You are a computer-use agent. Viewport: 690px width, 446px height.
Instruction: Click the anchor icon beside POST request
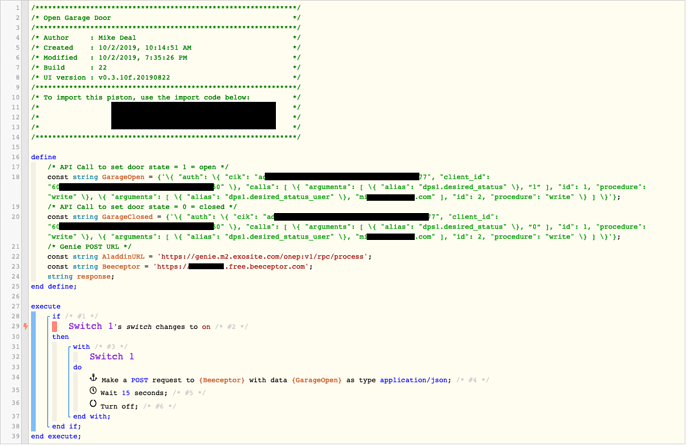(x=93, y=377)
